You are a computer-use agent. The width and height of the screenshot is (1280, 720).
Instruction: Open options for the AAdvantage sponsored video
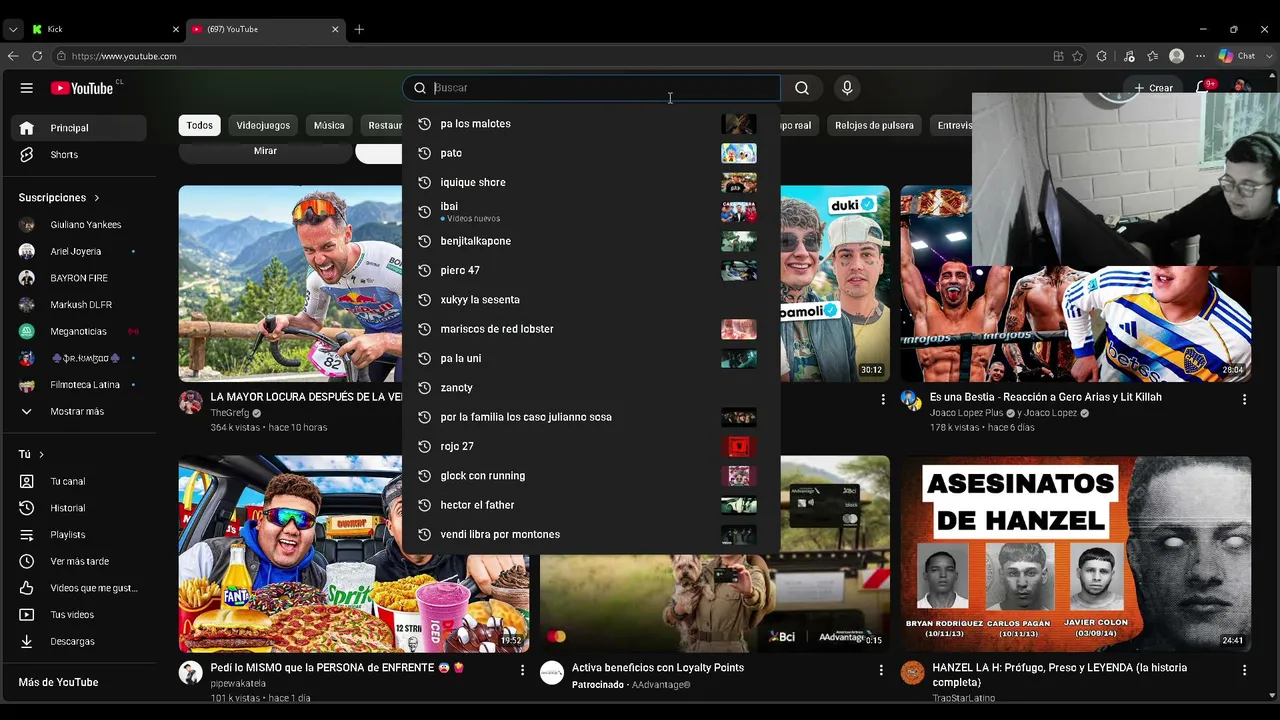tap(881, 670)
